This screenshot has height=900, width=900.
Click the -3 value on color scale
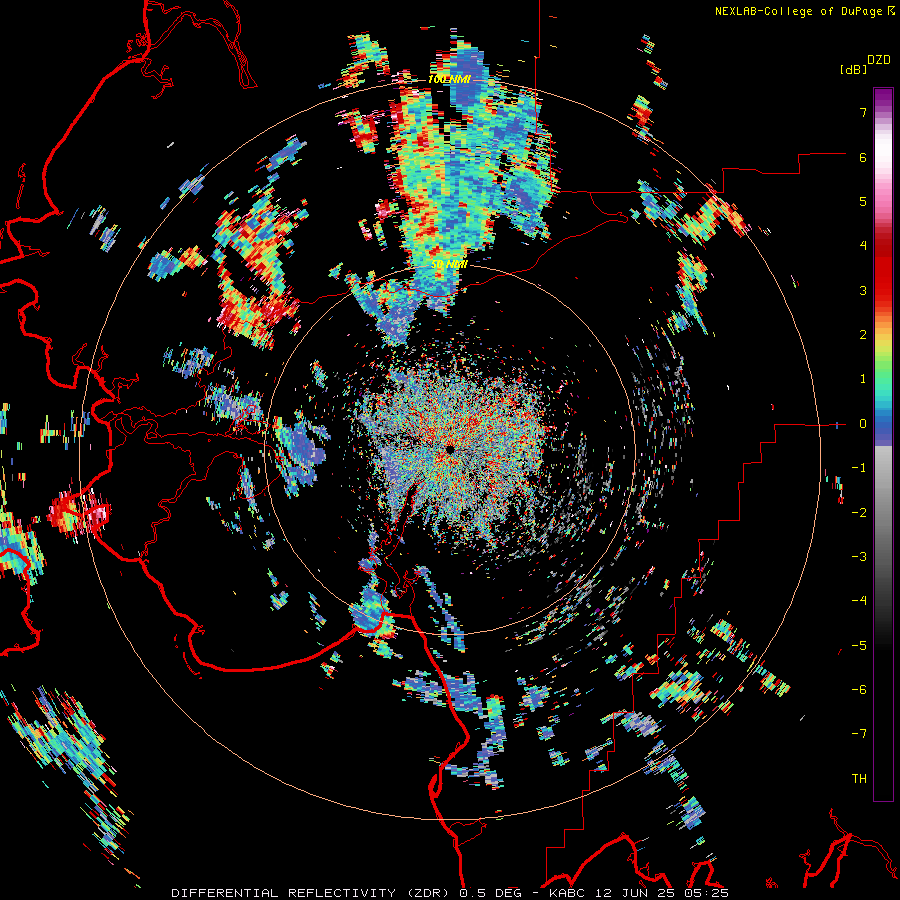click(859, 557)
